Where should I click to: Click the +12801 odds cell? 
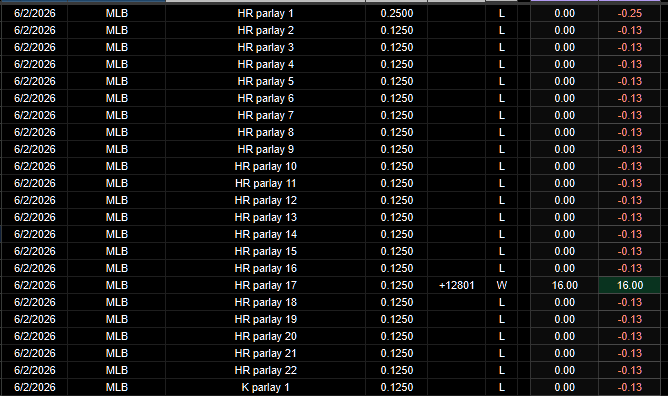point(456,285)
